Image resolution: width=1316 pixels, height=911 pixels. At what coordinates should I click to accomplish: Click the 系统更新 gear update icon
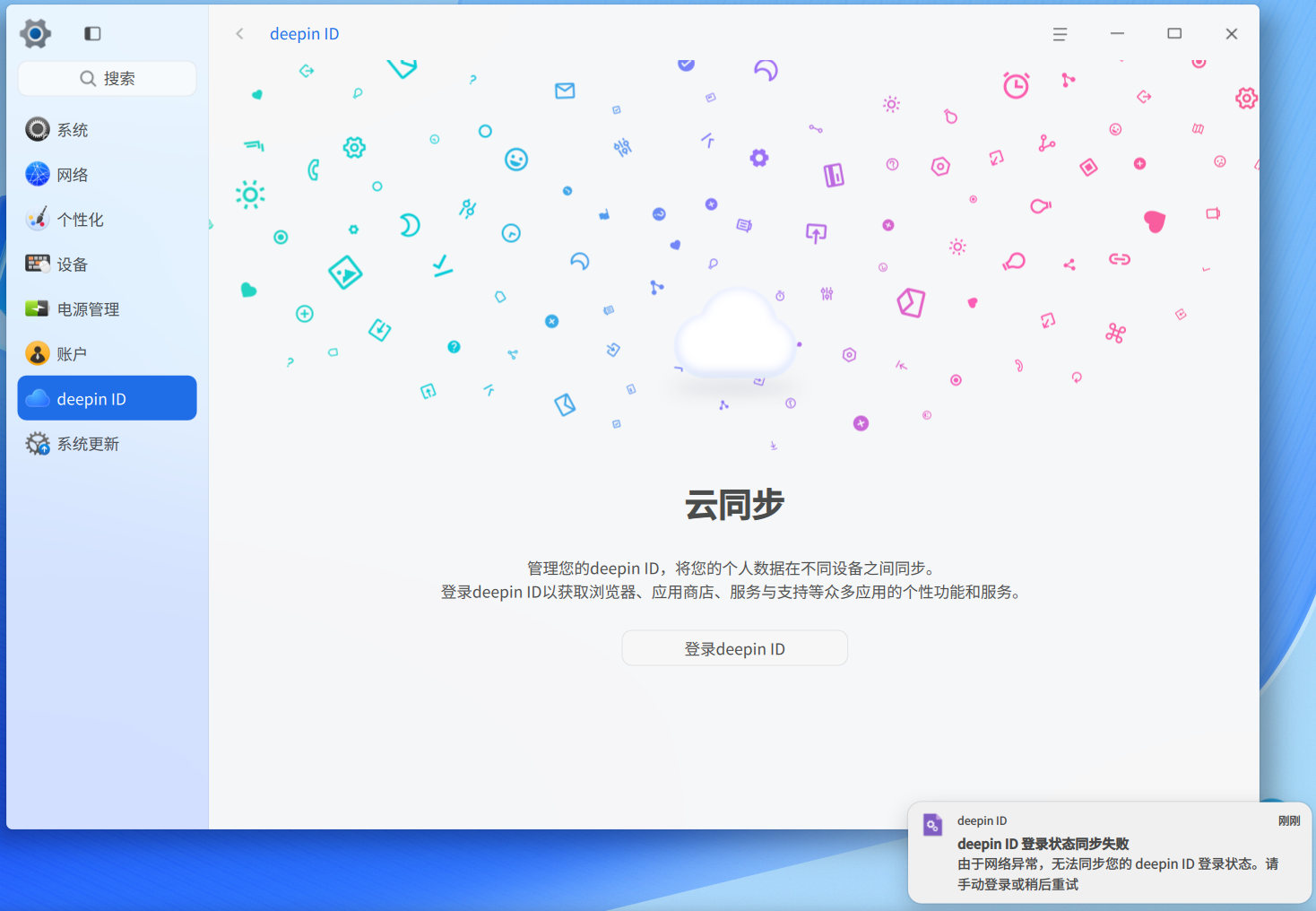37,443
